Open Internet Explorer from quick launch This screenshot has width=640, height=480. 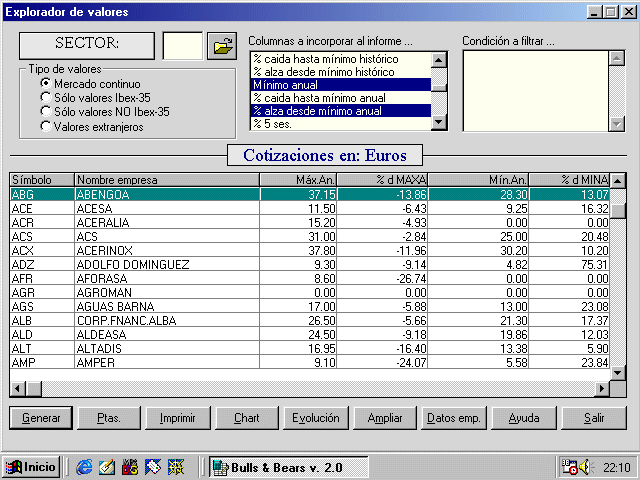pyautogui.click(x=84, y=467)
